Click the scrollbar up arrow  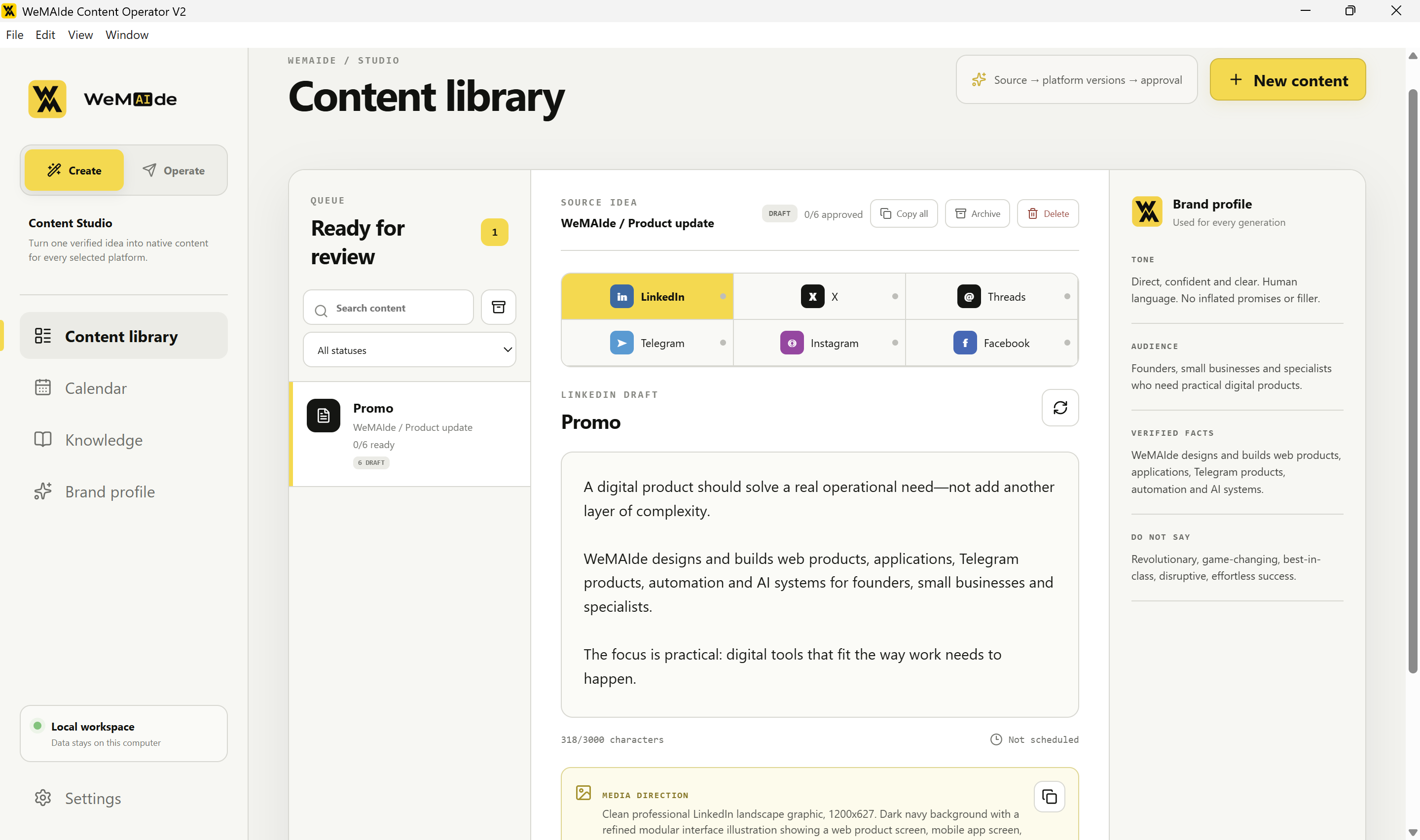point(1413,56)
